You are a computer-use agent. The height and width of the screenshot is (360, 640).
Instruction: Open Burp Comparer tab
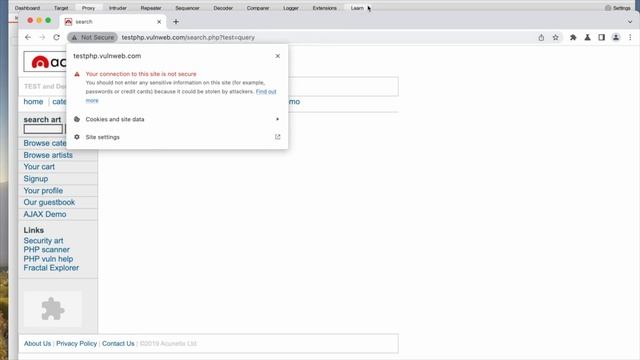[258, 8]
